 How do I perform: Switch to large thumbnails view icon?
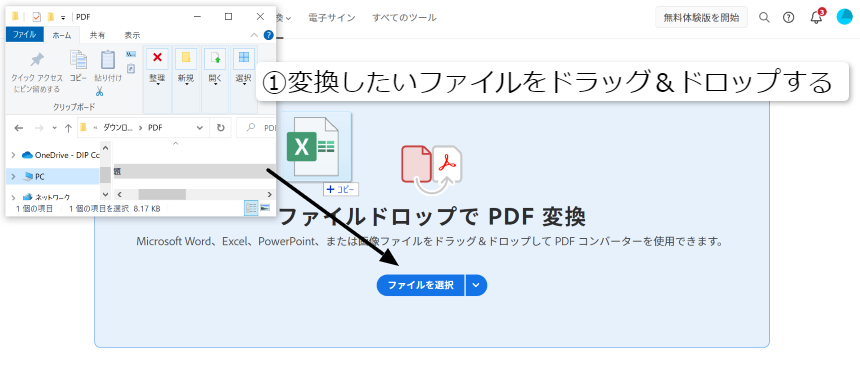(x=265, y=208)
